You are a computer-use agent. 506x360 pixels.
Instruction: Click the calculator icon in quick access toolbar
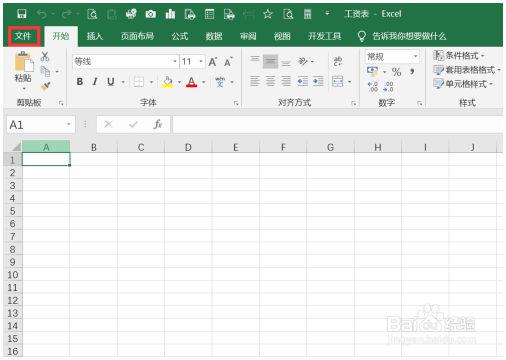pyautogui.click(x=307, y=14)
